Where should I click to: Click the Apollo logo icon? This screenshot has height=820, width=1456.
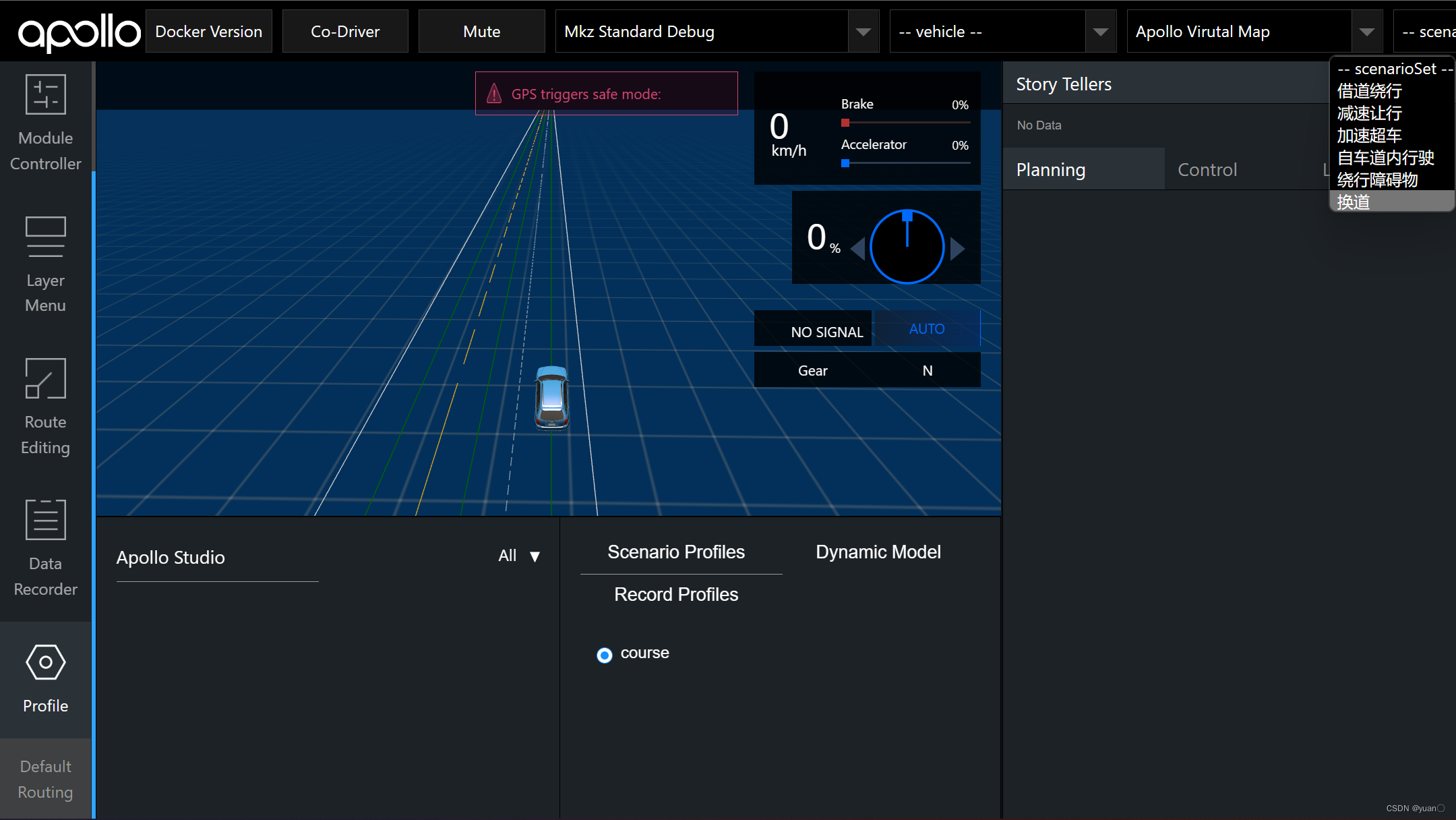[75, 30]
